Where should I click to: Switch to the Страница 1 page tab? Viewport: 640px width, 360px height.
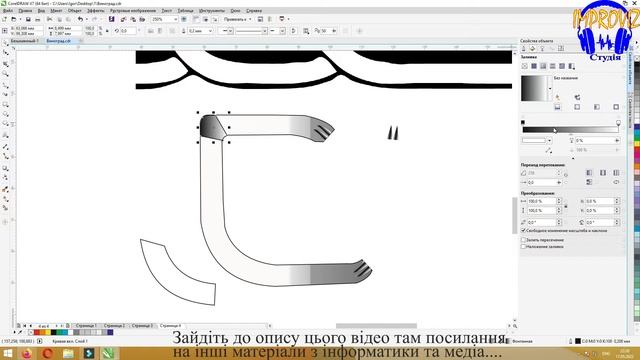point(86,326)
